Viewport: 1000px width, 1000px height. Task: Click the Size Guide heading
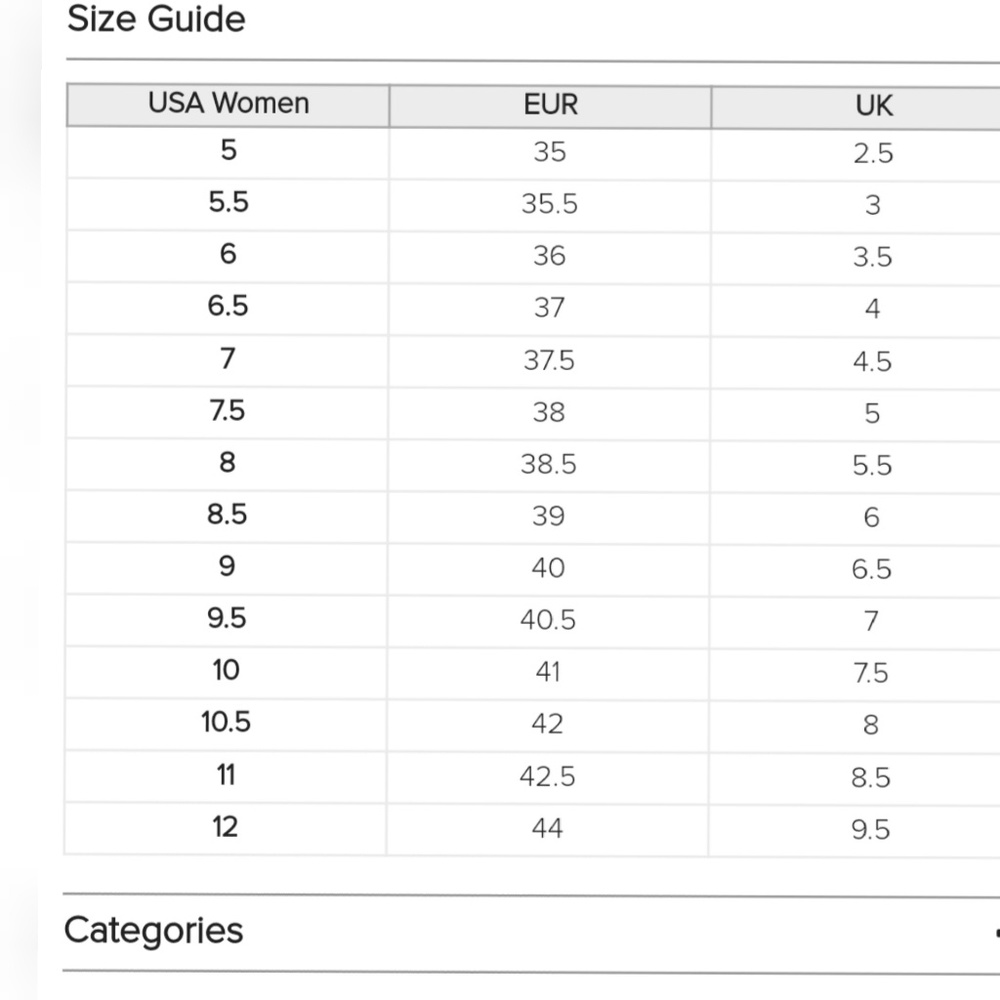coord(156,19)
